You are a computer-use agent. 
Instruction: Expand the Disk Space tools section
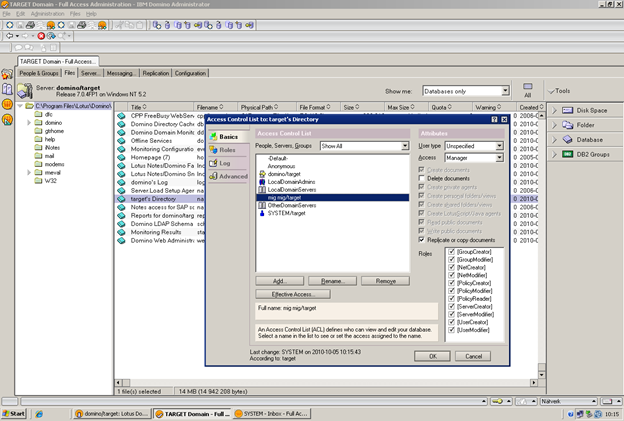pyautogui.click(x=554, y=110)
